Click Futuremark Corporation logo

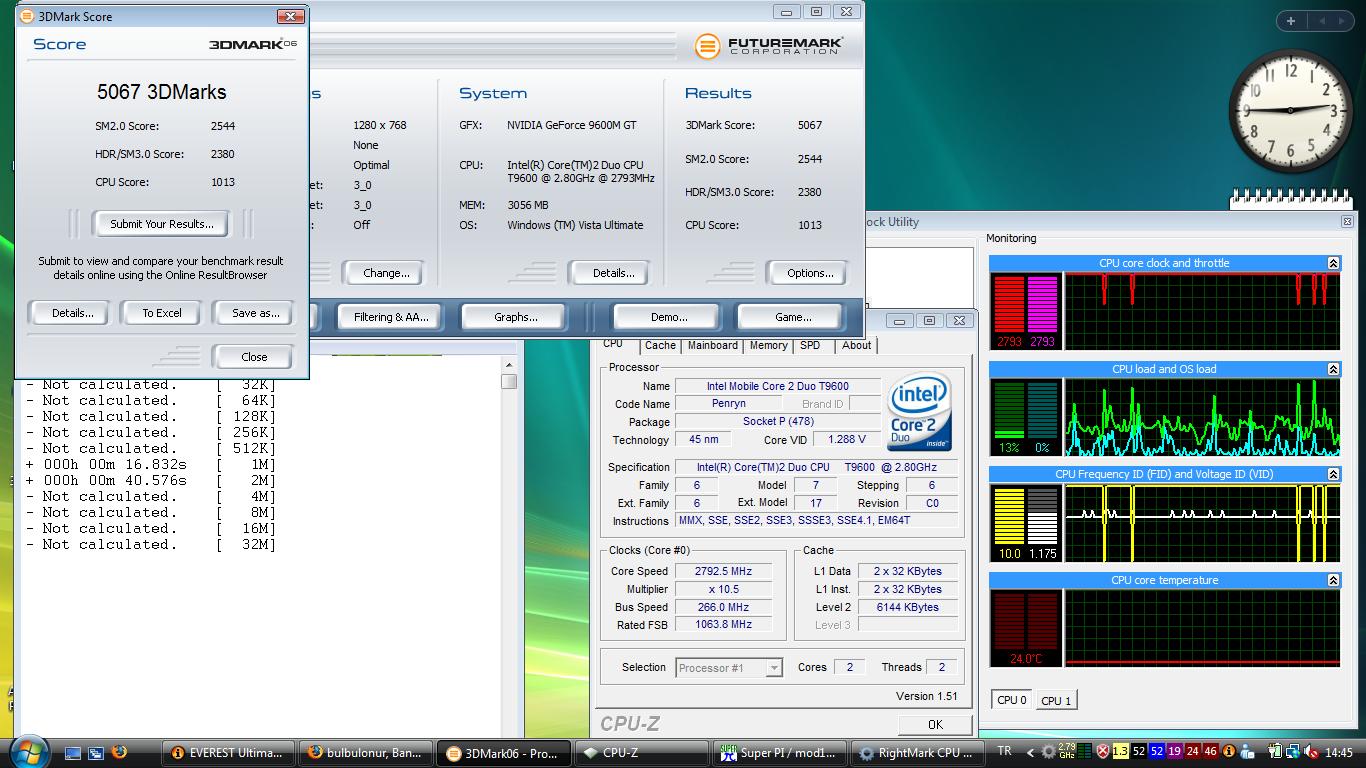pos(769,45)
